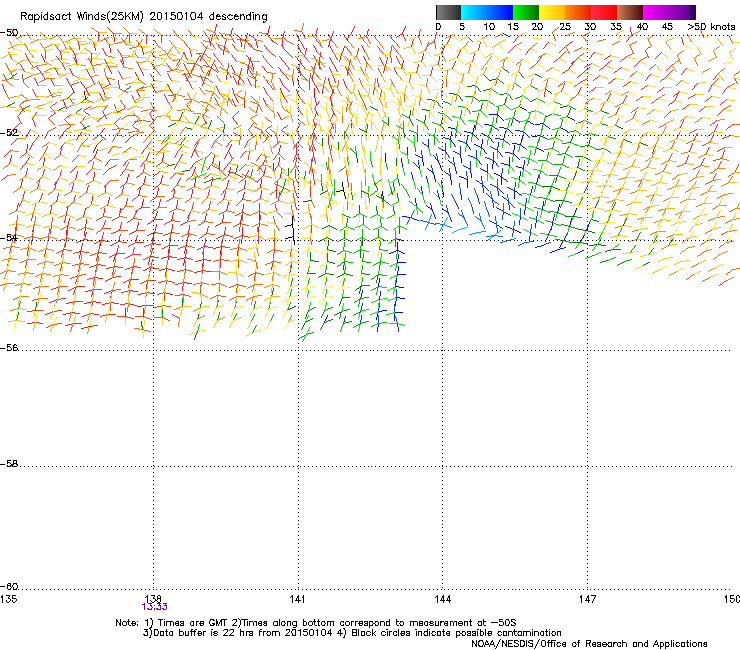This screenshot has height=650, width=740.
Task: Click the green 15-20 knots color swatch
Action: tap(526, 12)
